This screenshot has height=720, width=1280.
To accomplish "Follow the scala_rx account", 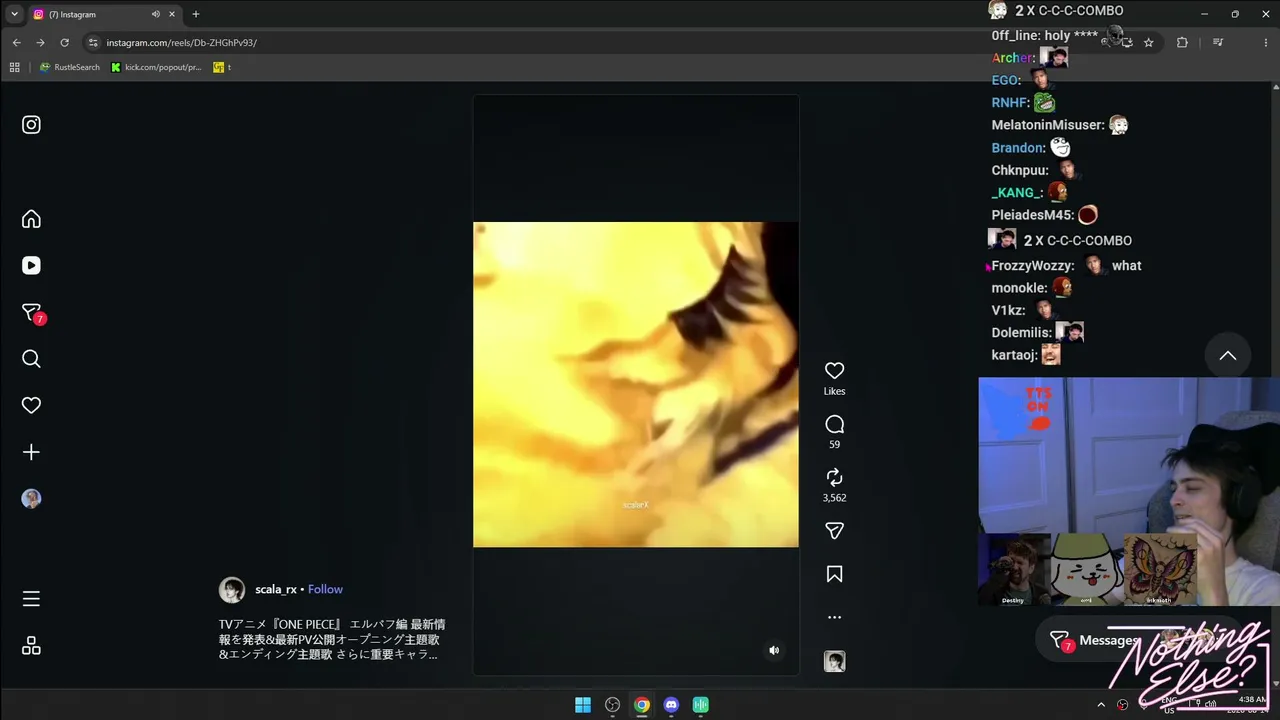I will tap(325, 590).
